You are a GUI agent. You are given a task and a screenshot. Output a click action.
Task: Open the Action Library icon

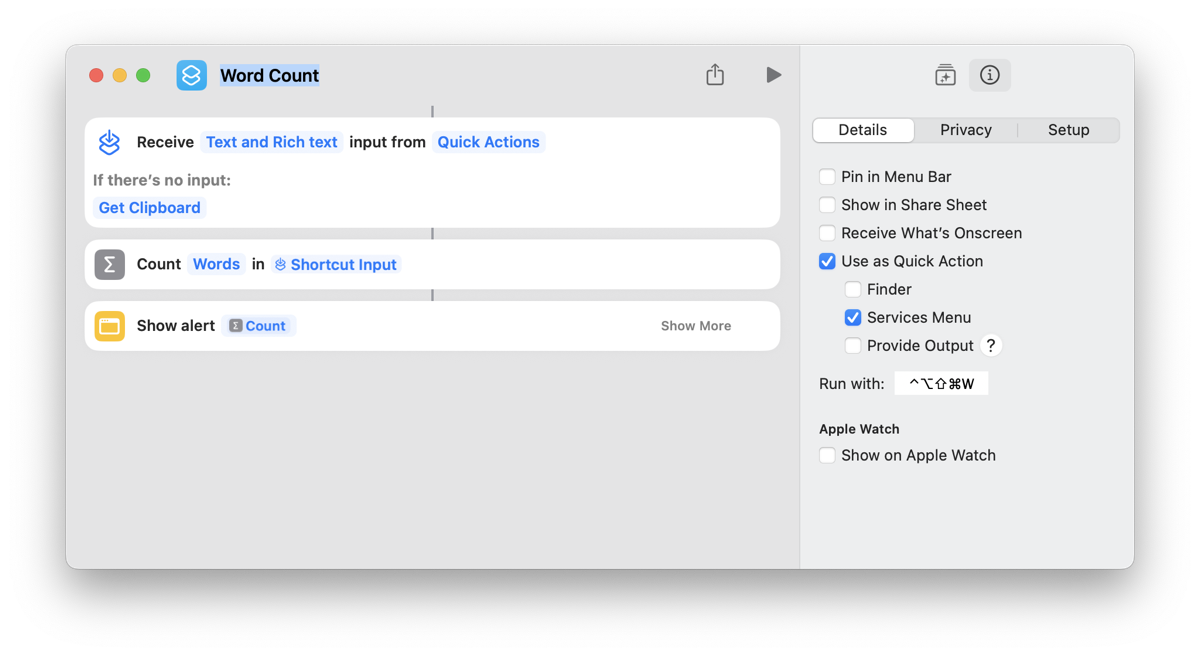945,75
